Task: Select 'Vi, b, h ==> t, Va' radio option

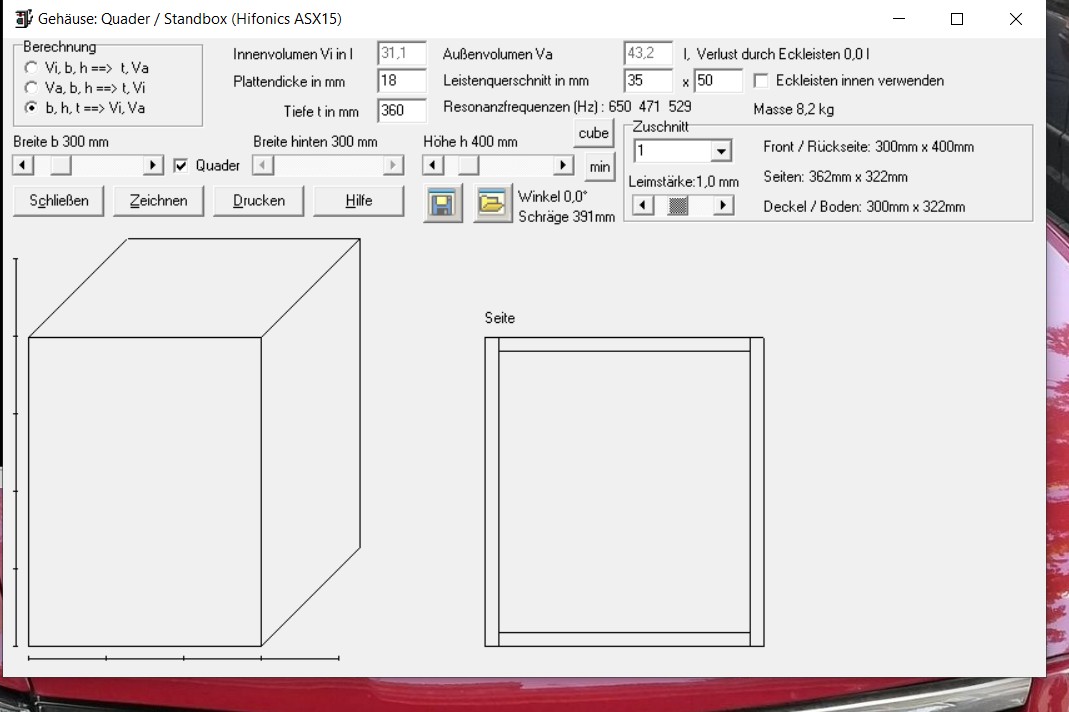Action: pos(31,68)
